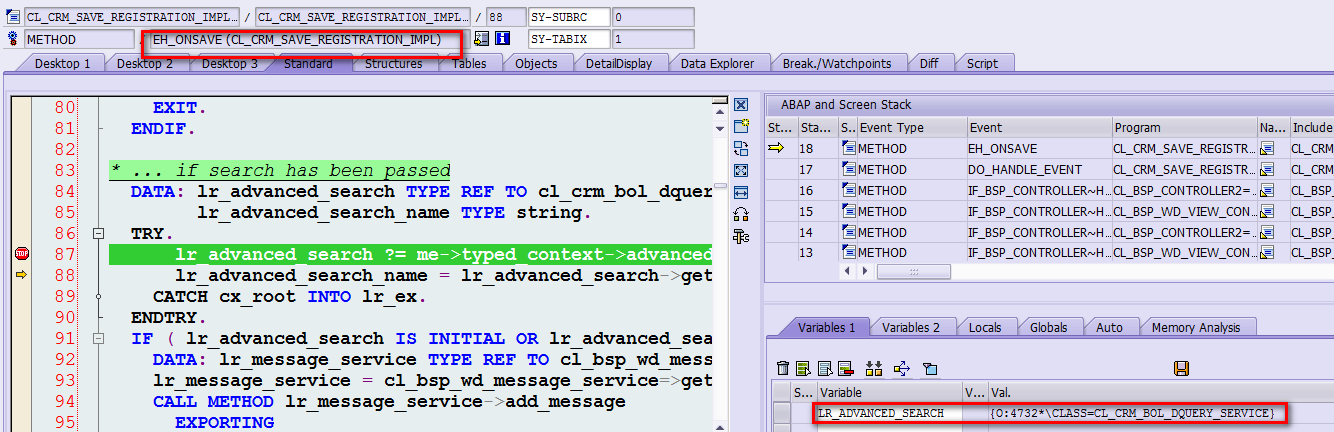Click the New Tool icon in the side strip
Screen dimensions: 1334x432
741,127
